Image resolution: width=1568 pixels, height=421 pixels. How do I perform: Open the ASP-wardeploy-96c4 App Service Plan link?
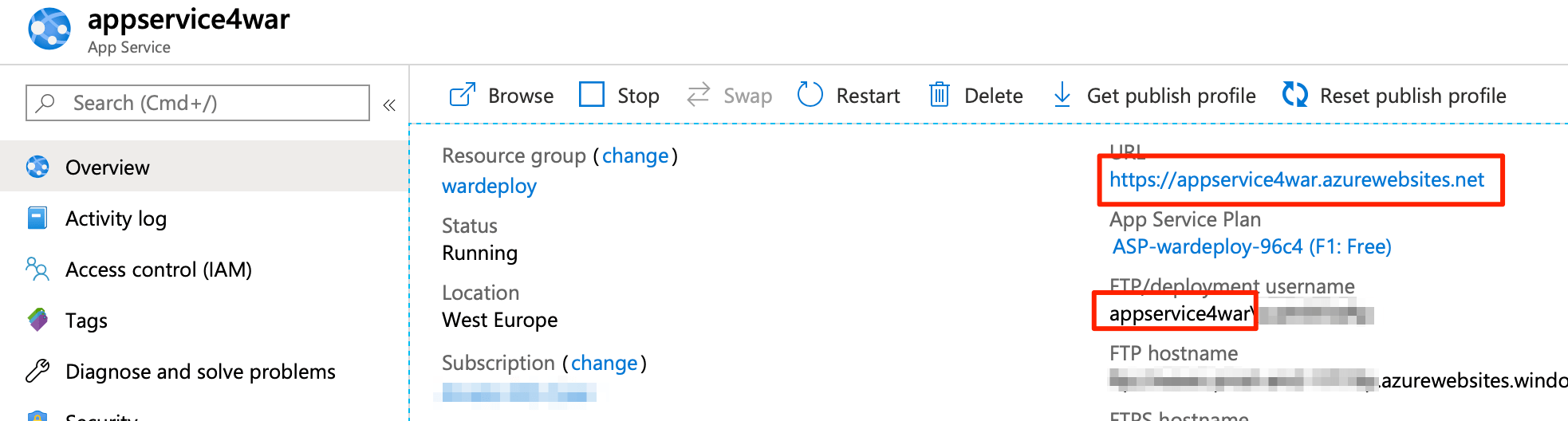click(1251, 246)
